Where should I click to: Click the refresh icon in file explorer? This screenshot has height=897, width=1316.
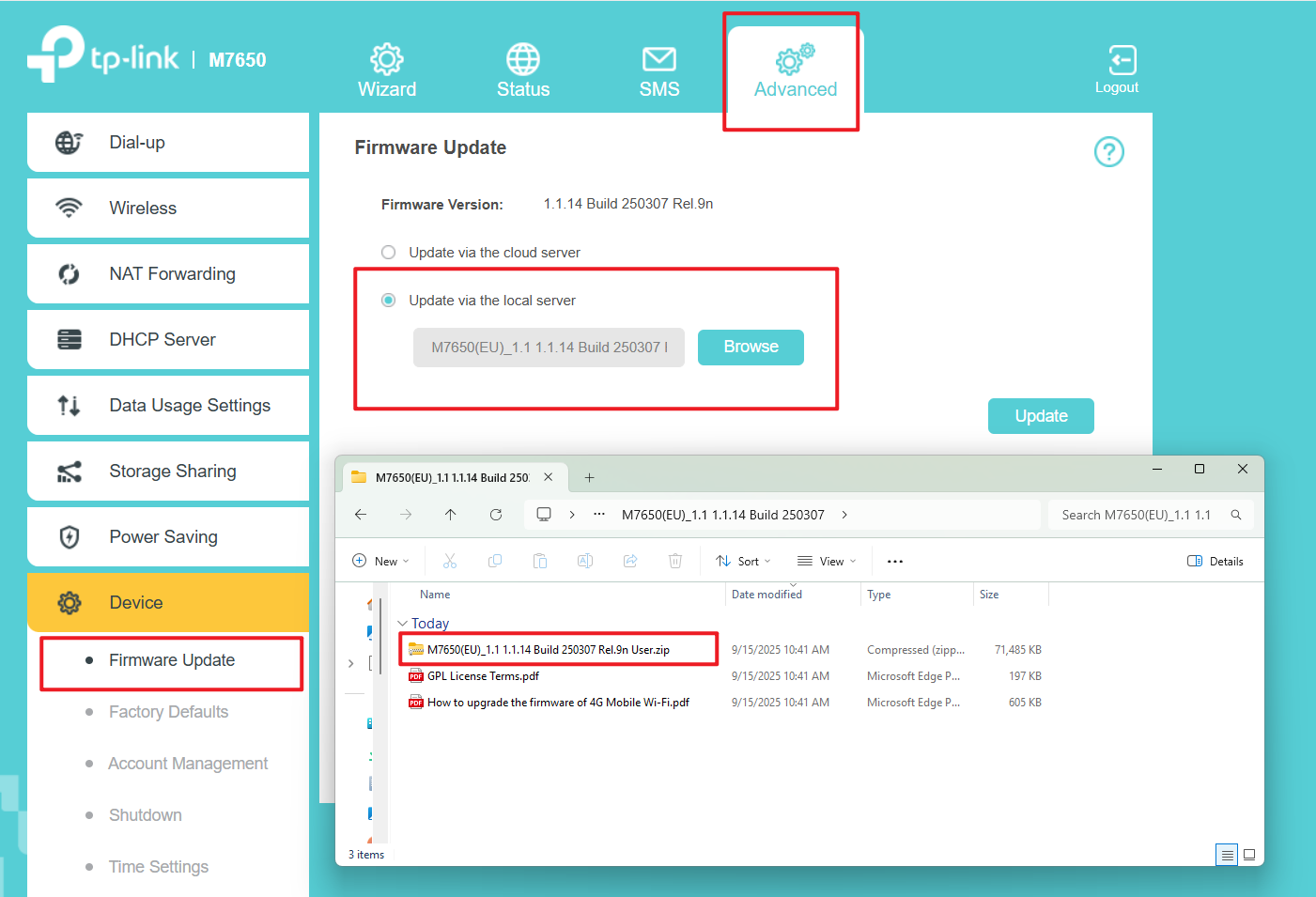(496, 515)
